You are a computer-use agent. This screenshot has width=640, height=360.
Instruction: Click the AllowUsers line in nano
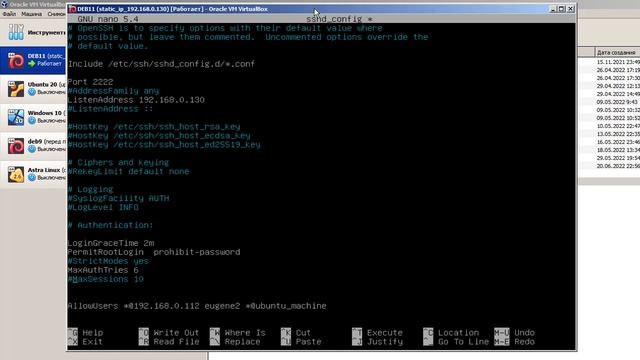[197, 306]
